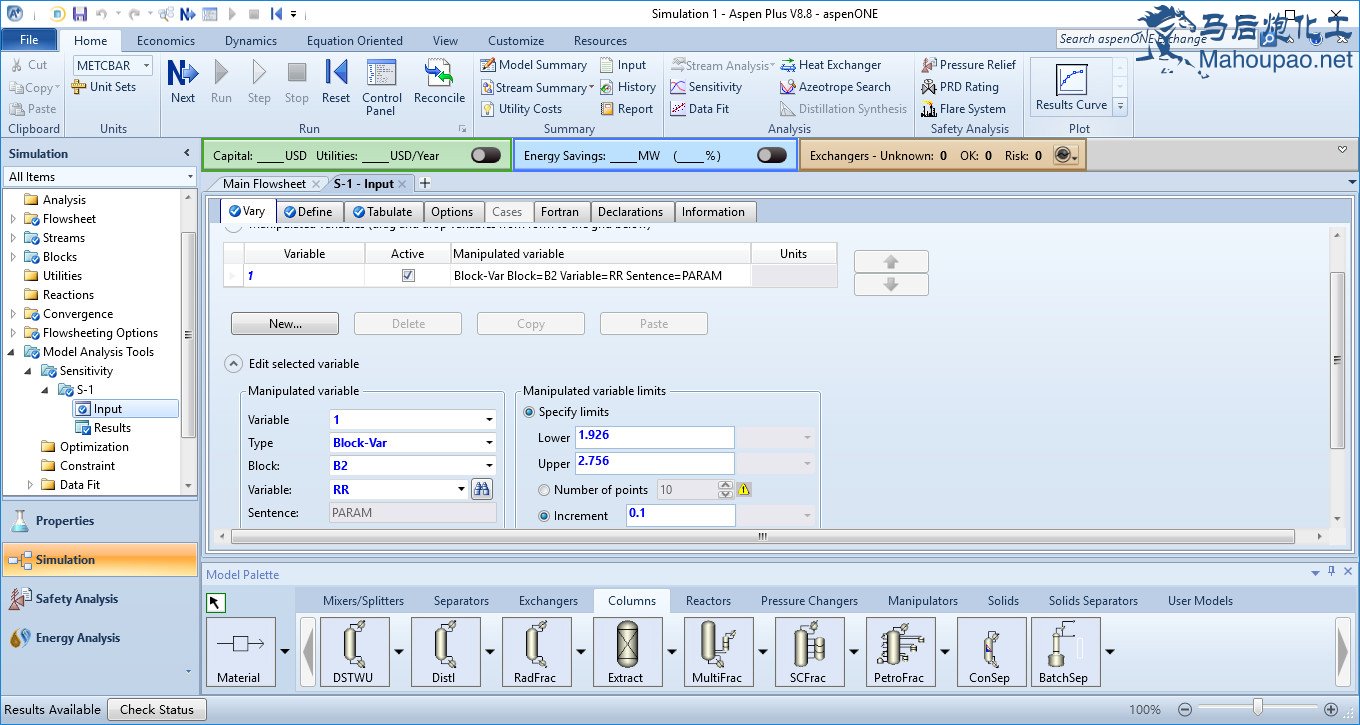The height and width of the screenshot is (725, 1360).
Task: Select the Material stream icon
Action: pyautogui.click(x=239, y=653)
